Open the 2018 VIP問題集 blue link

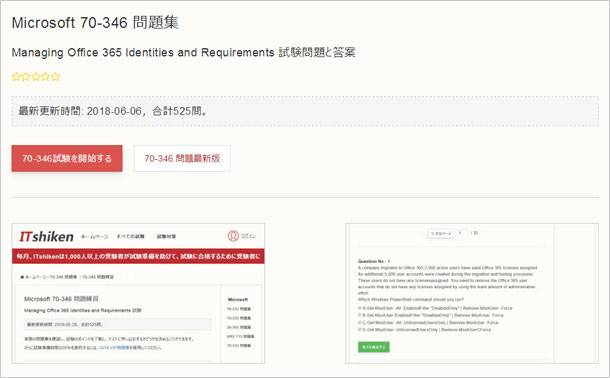pyautogui.click(x=114, y=348)
